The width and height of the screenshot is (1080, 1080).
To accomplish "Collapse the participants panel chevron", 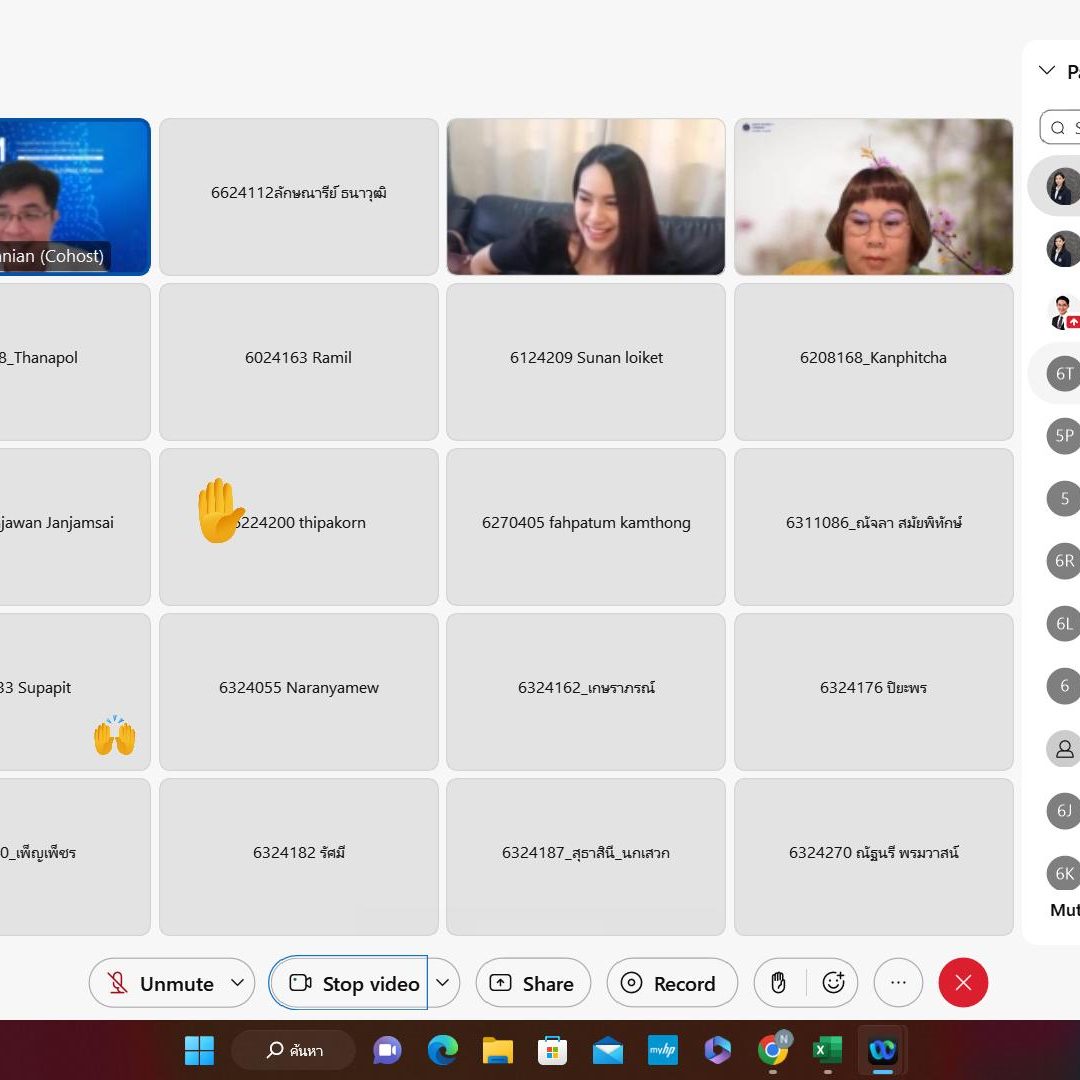I will pyautogui.click(x=1046, y=70).
